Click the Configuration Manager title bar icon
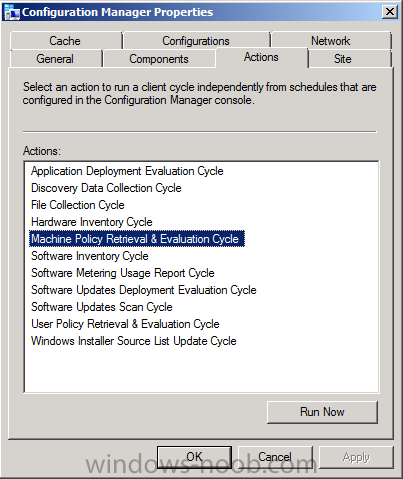Viewport: 403px width, 479px height. click(12, 12)
